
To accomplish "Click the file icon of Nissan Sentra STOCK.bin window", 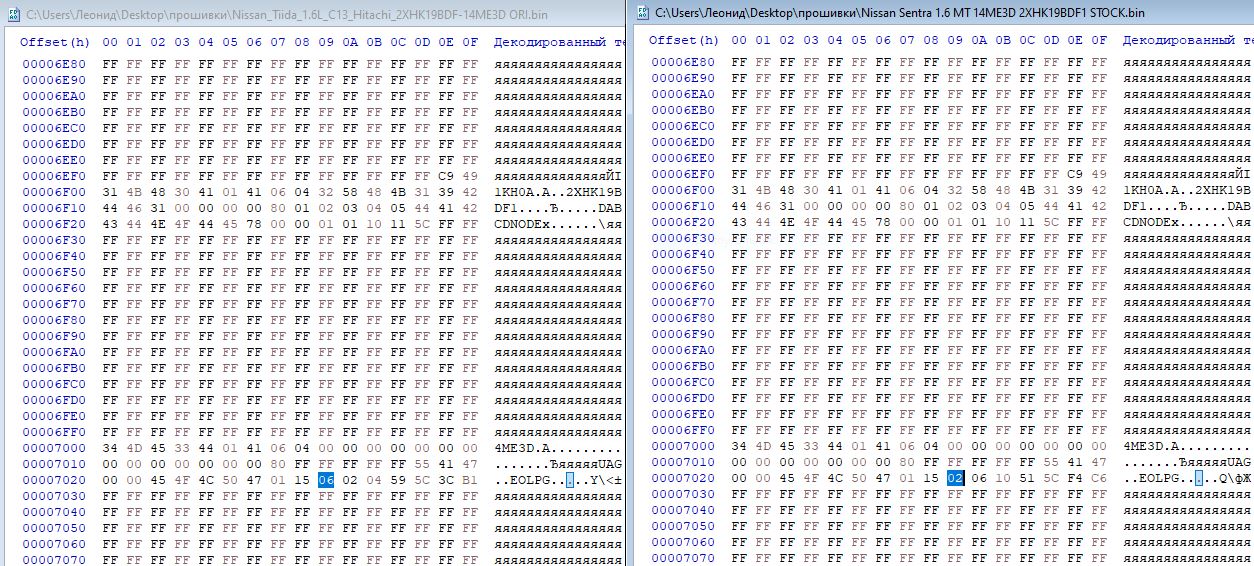I will tap(642, 12).
